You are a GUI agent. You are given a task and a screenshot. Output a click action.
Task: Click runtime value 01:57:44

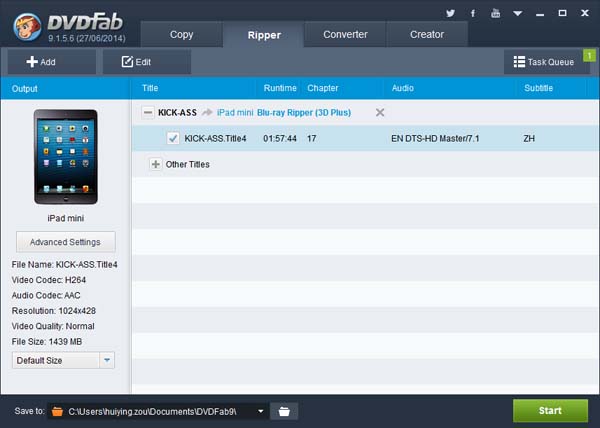[280, 138]
